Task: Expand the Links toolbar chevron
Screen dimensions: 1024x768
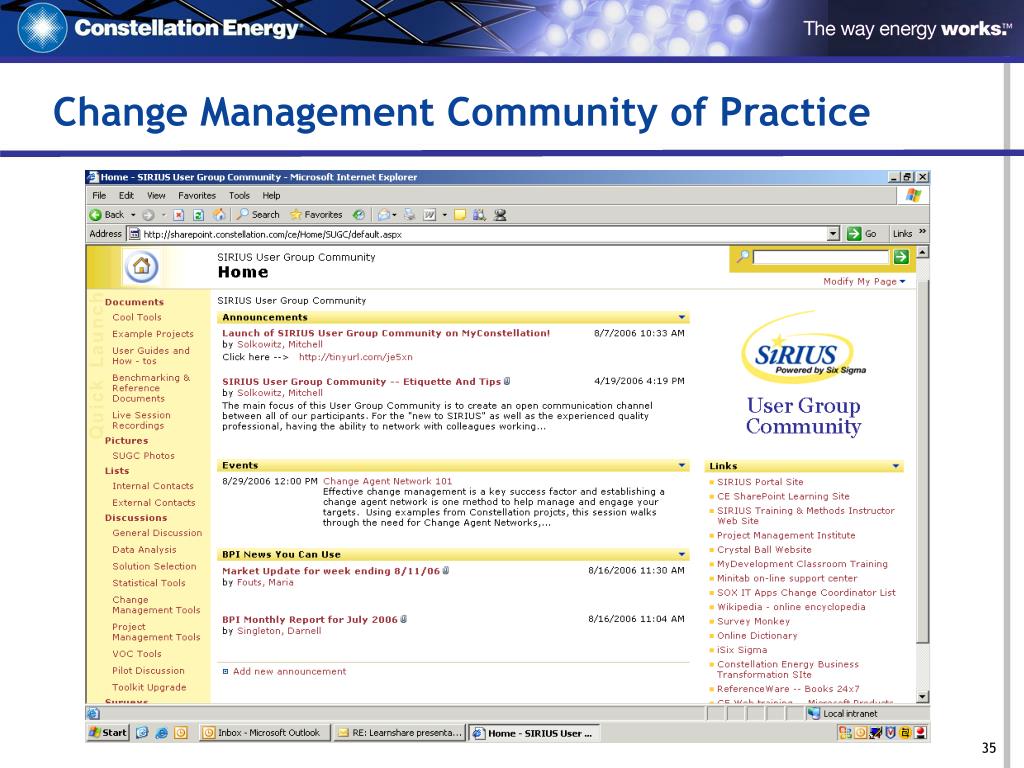Action: (922, 232)
